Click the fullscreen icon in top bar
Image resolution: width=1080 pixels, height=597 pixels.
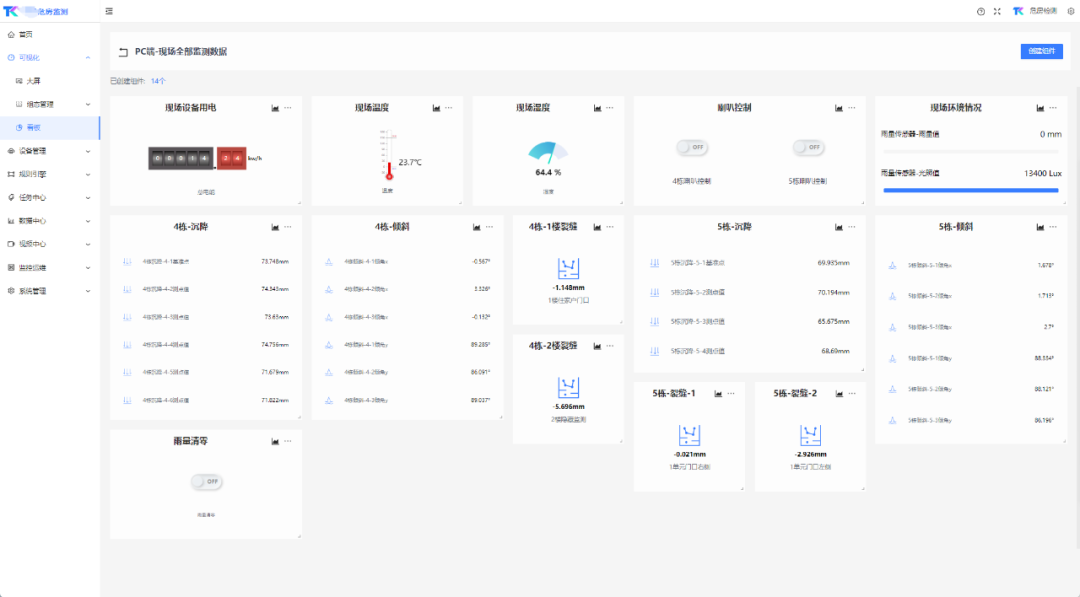[996, 11]
